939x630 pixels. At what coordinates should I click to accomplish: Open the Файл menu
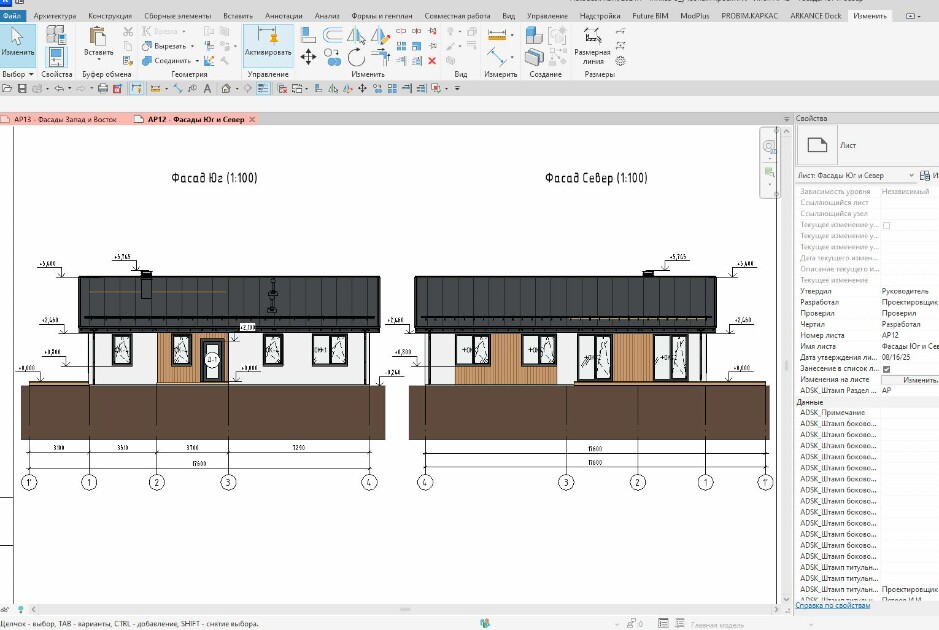tap(12, 16)
